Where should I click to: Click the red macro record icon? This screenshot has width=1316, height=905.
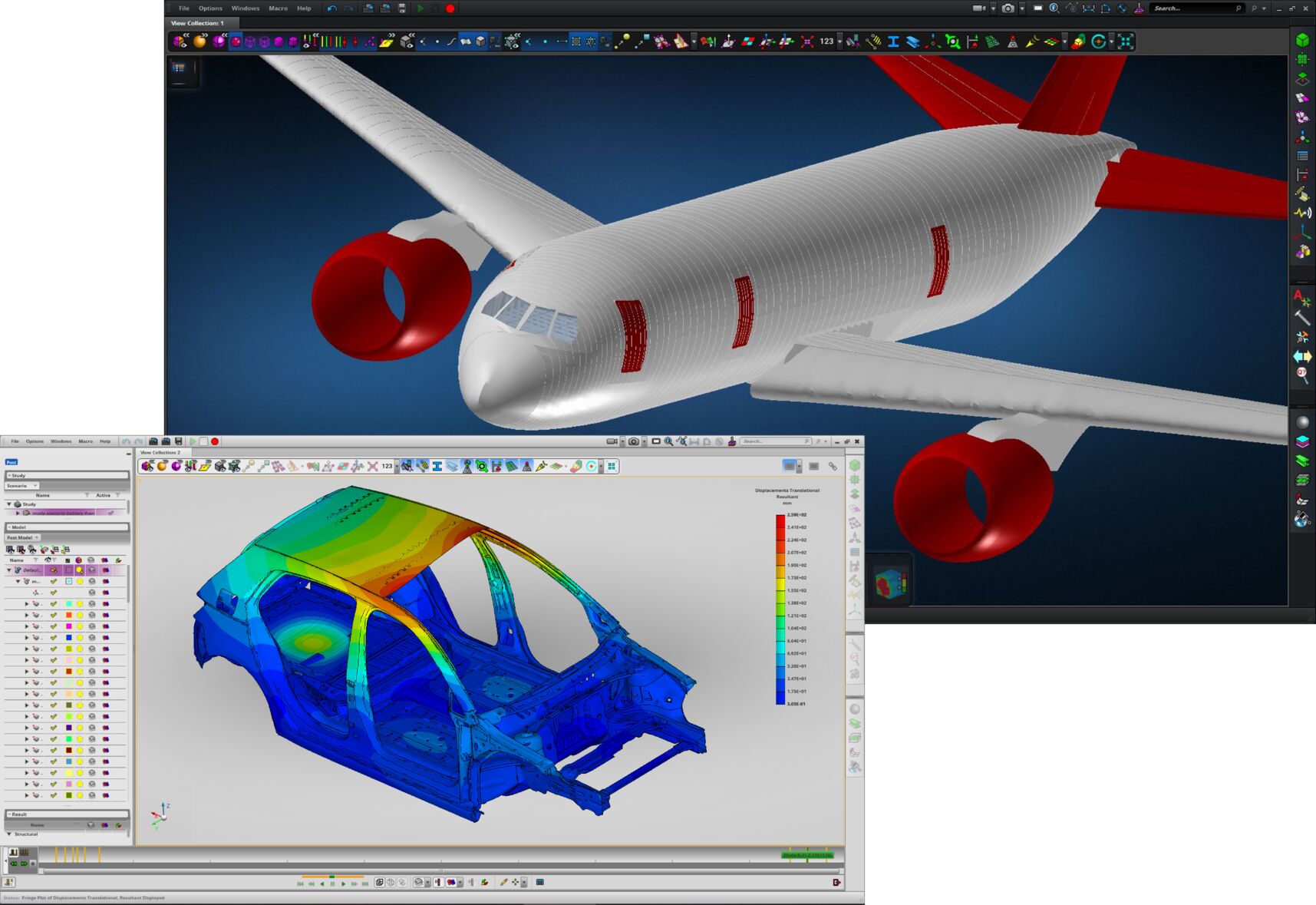[x=451, y=8]
